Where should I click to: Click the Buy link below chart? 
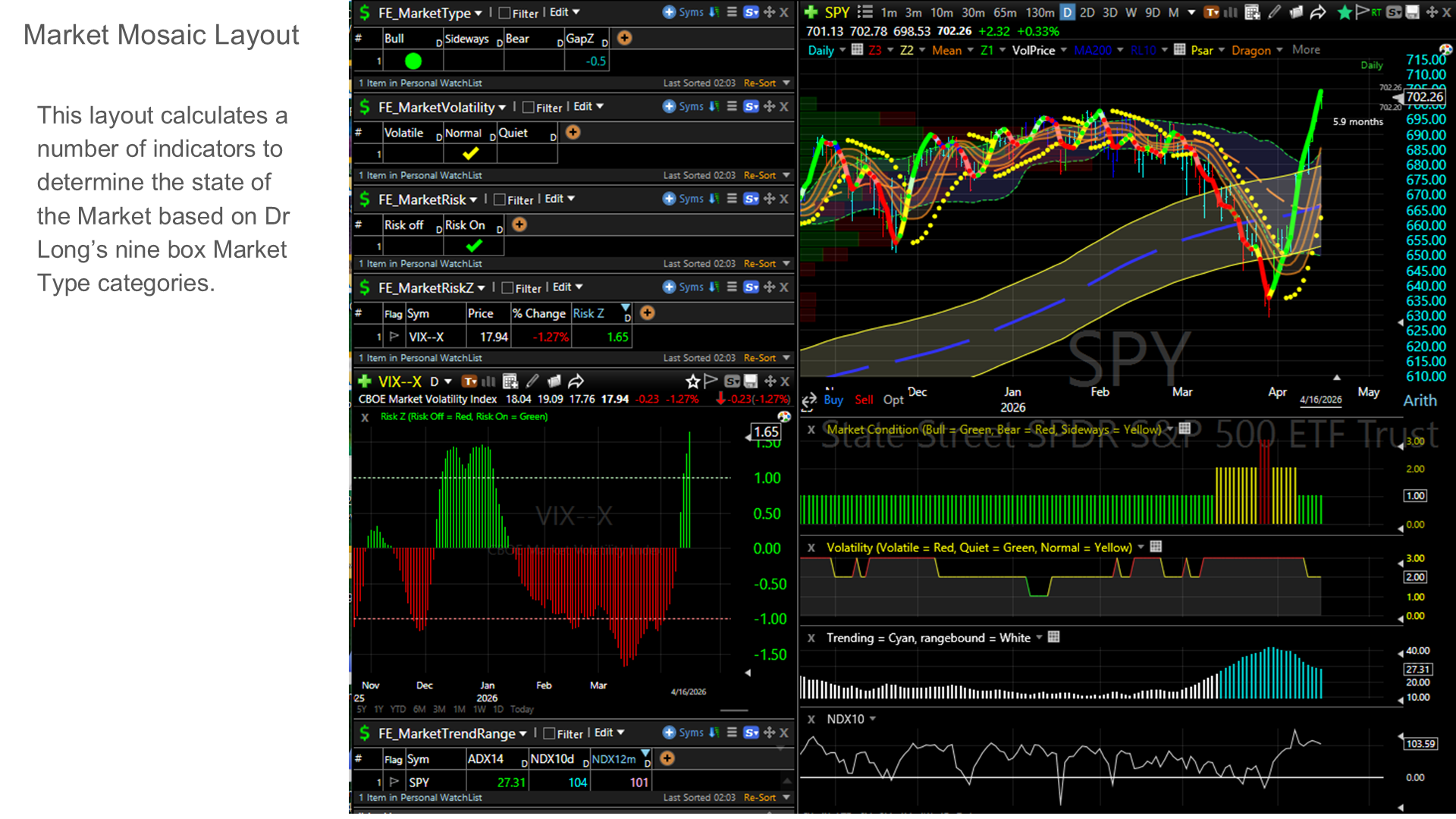pyautogui.click(x=833, y=400)
